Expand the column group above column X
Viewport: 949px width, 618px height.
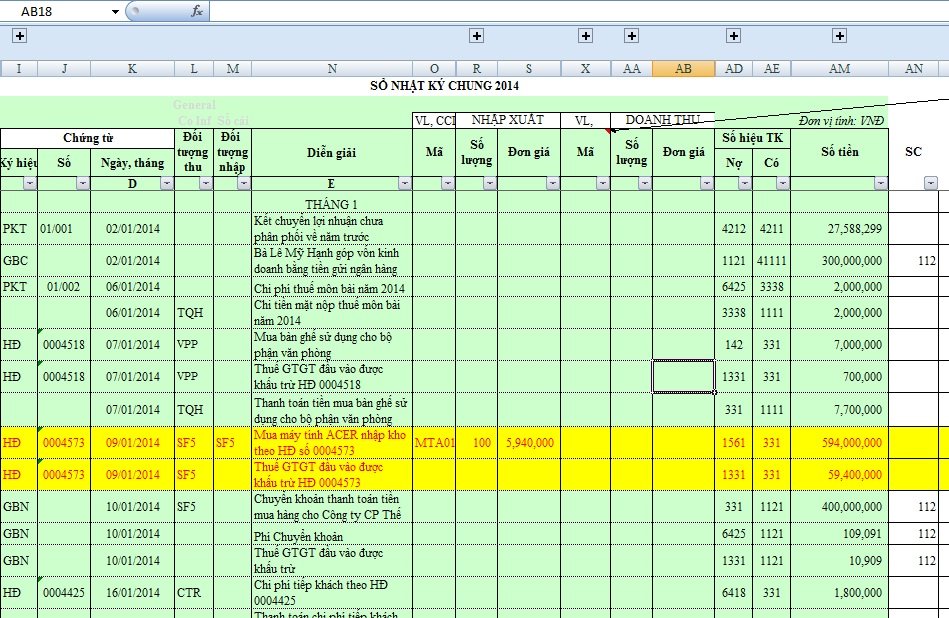click(586, 36)
